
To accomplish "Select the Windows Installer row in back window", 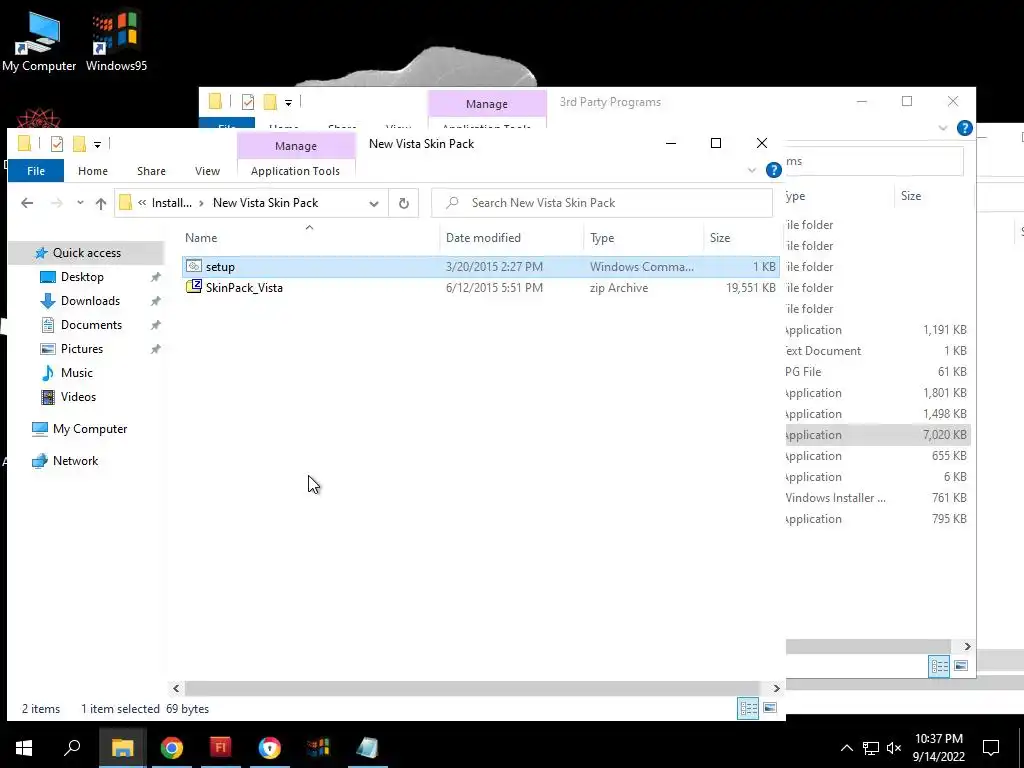I will (878, 498).
